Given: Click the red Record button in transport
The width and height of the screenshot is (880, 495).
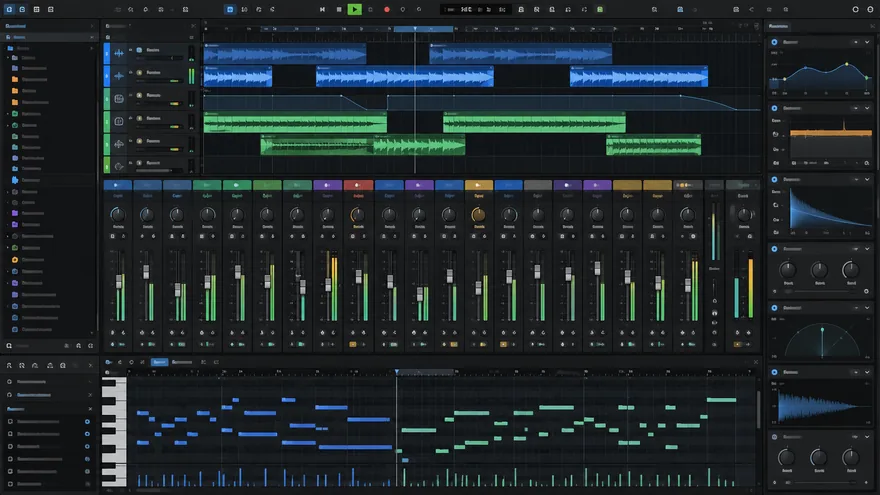Looking at the screenshot, I should [387, 10].
